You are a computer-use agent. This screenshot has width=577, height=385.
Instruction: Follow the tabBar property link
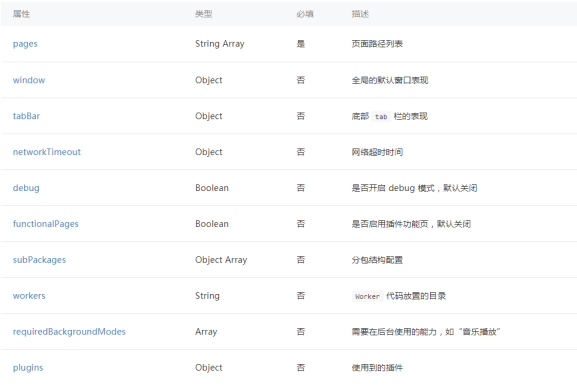point(26,116)
